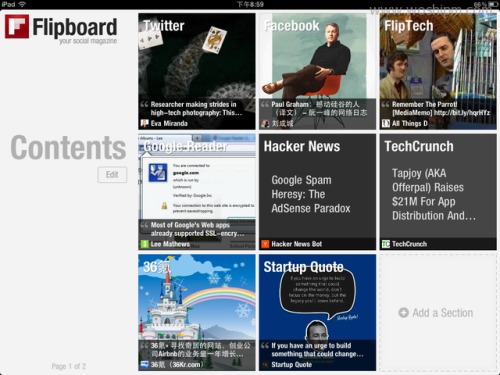Tap the 36Kr.com blue source icon

tap(144, 365)
